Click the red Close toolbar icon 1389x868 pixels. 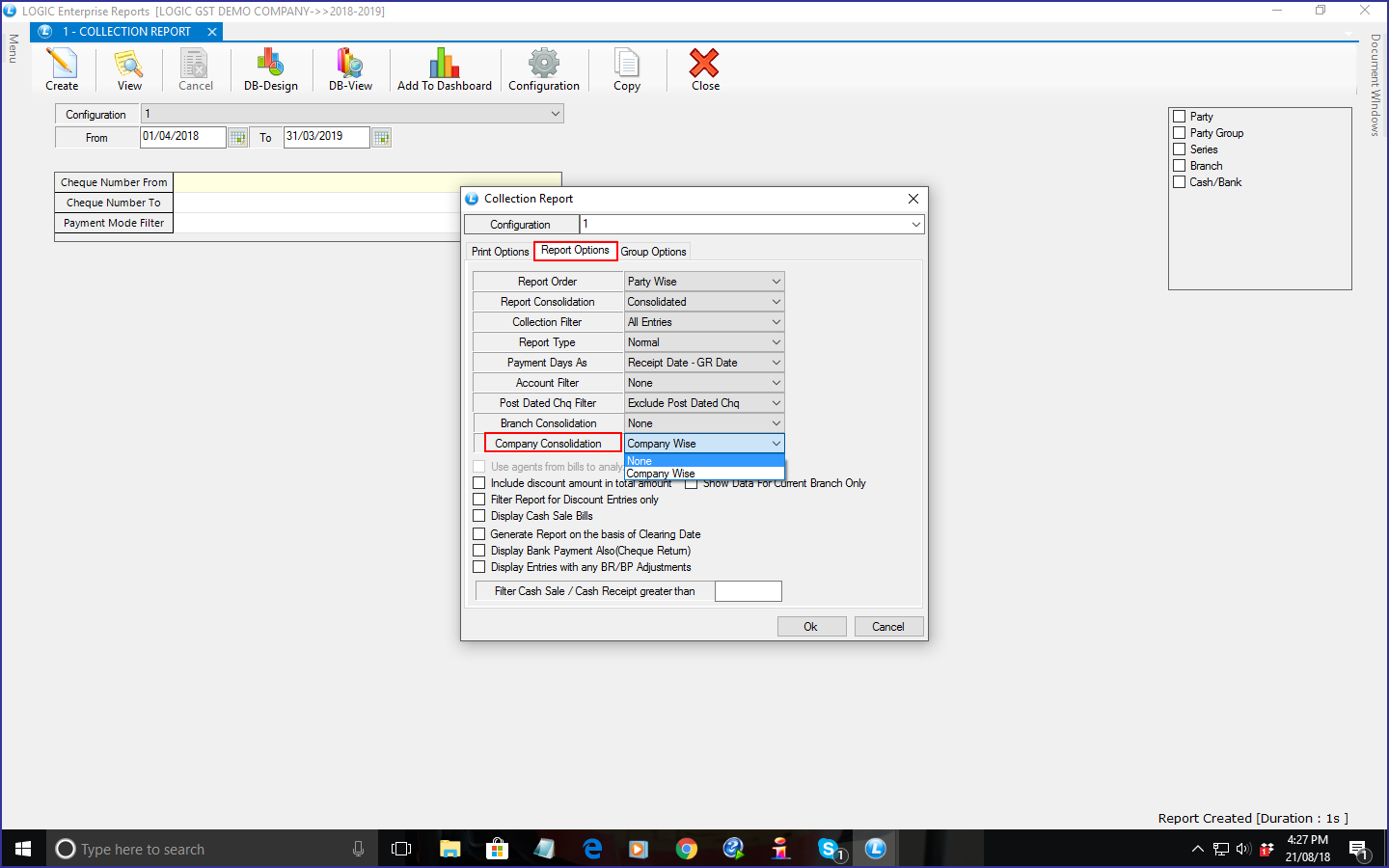pyautogui.click(x=705, y=69)
